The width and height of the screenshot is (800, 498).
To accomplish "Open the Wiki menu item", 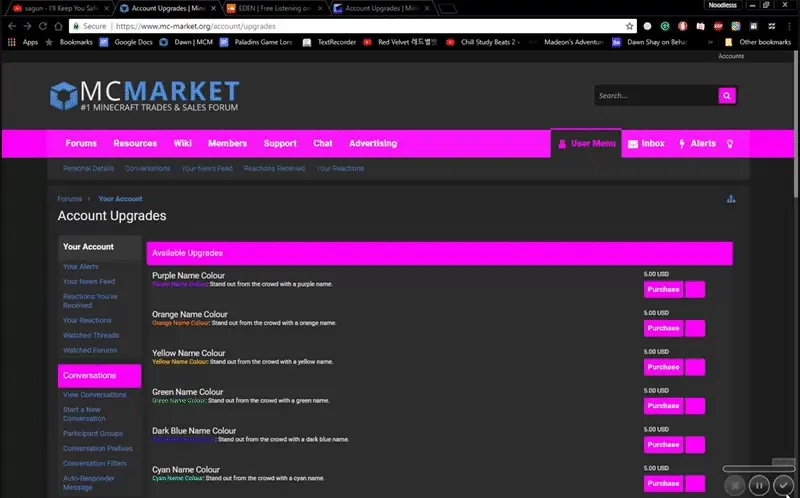I will click(182, 143).
